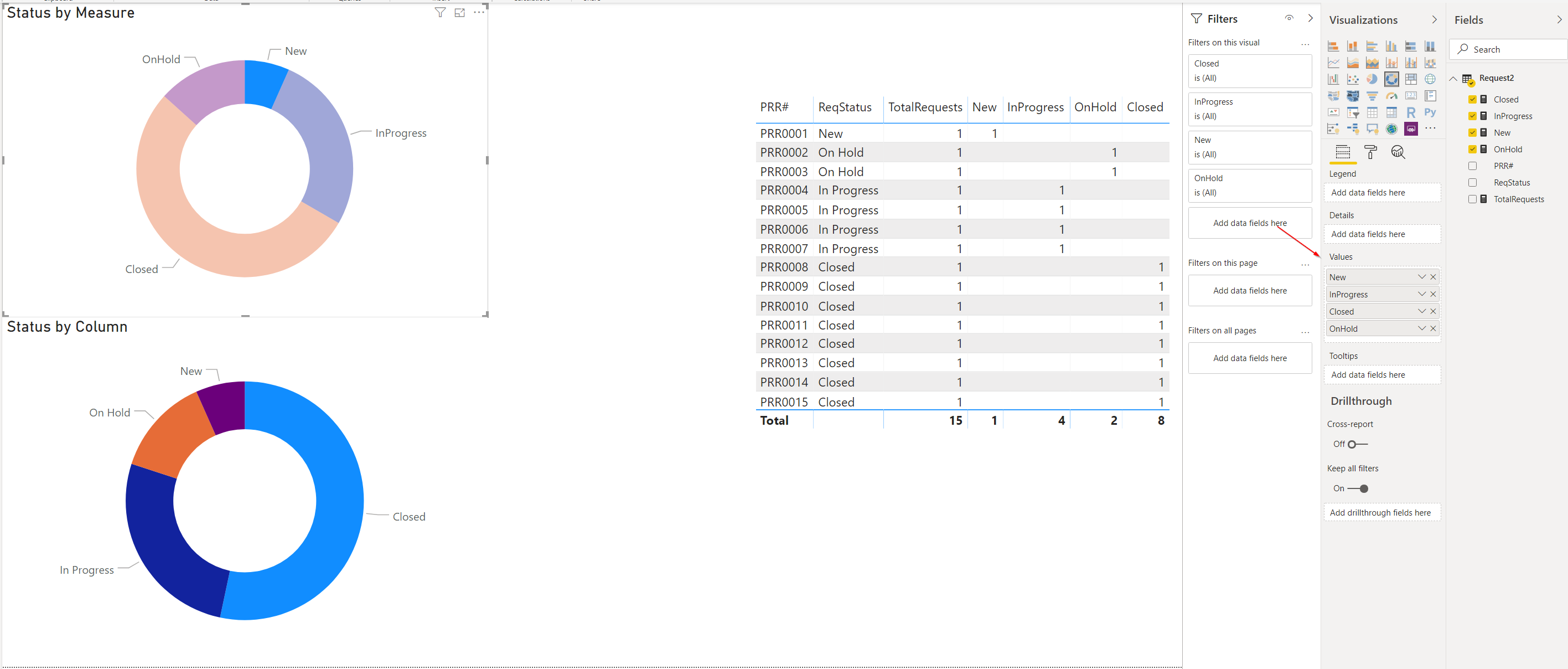Open dropdown for New value field
1568x669 pixels.
[x=1422, y=276]
